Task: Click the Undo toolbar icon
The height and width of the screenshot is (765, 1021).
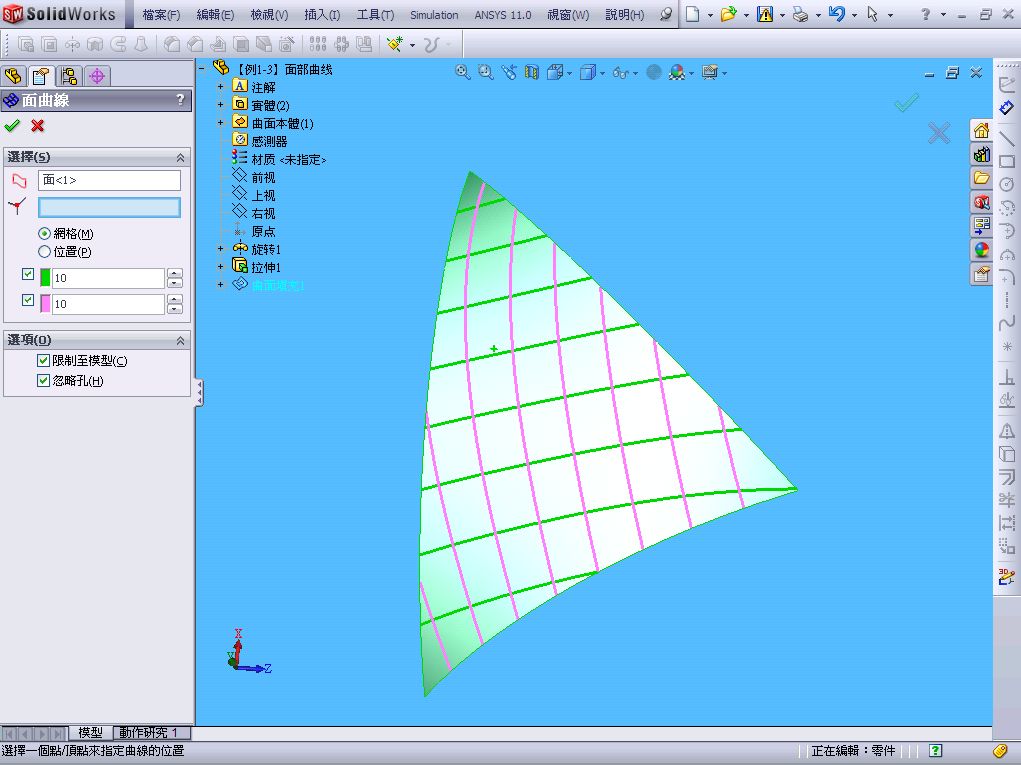Action: (837, 15)
